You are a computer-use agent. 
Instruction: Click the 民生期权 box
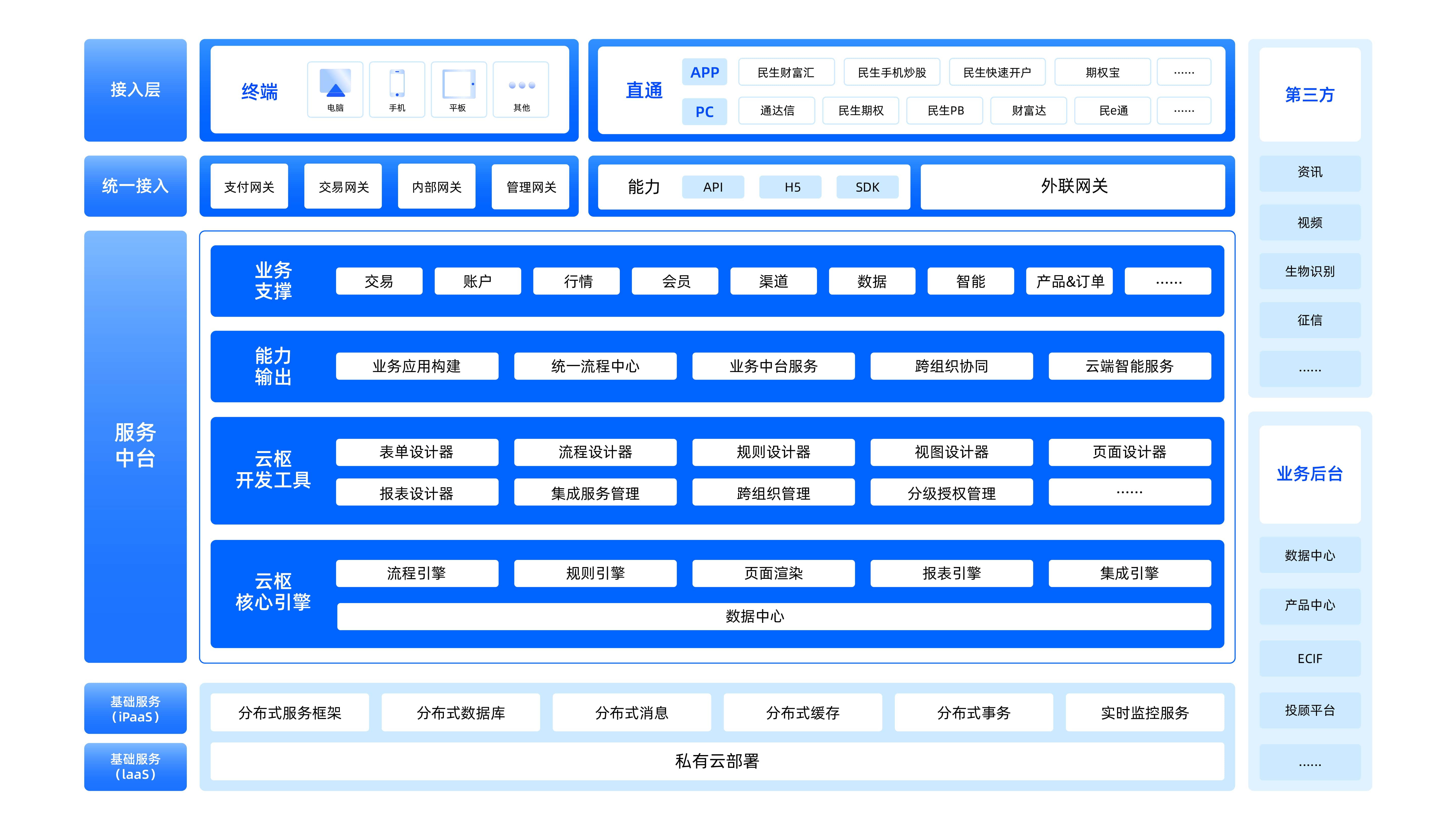pyautogui.click(x=860, y=111)
